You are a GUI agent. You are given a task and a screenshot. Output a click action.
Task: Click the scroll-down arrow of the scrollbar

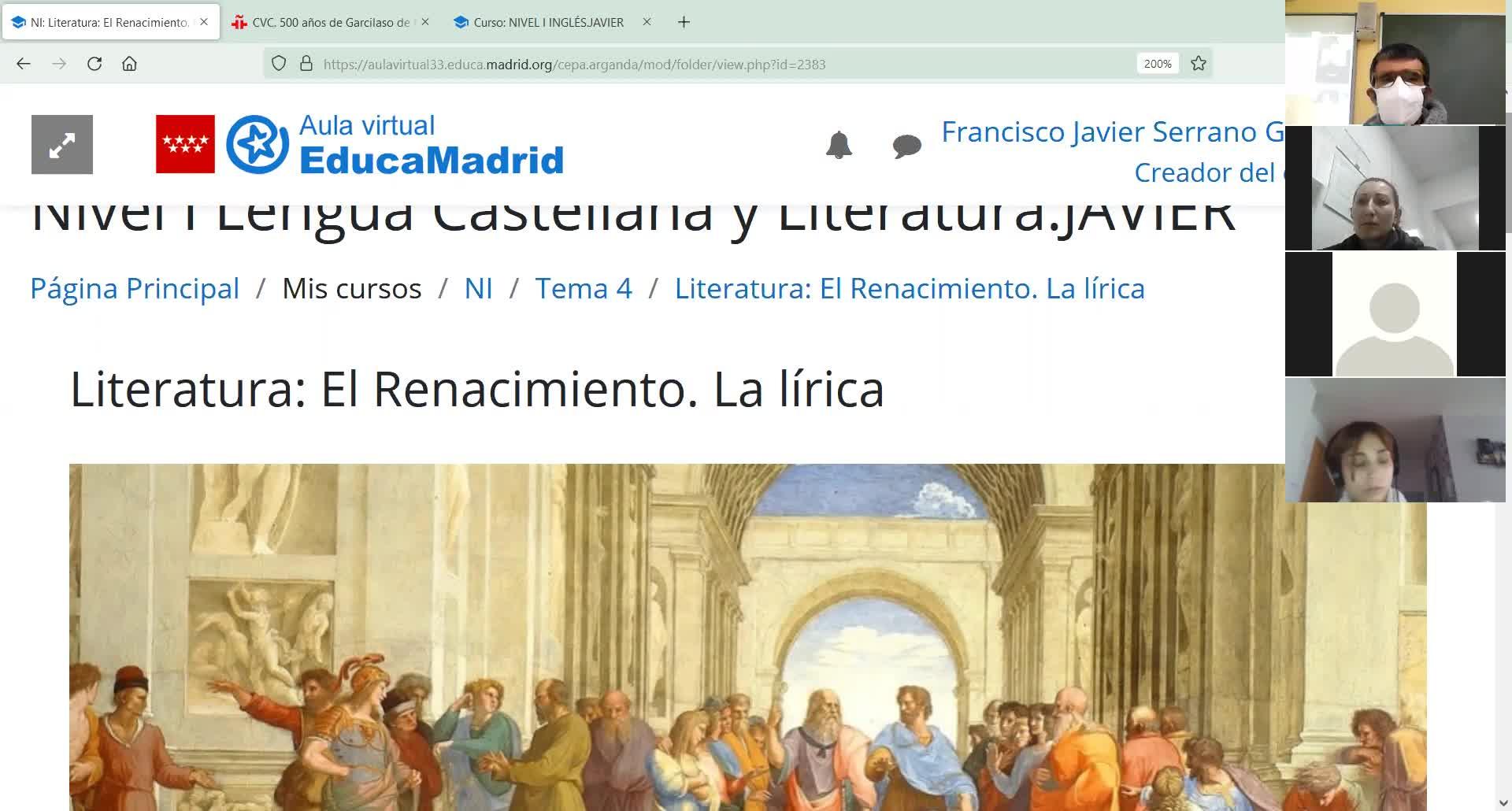pyautogui.click(x=1504, y=803)
